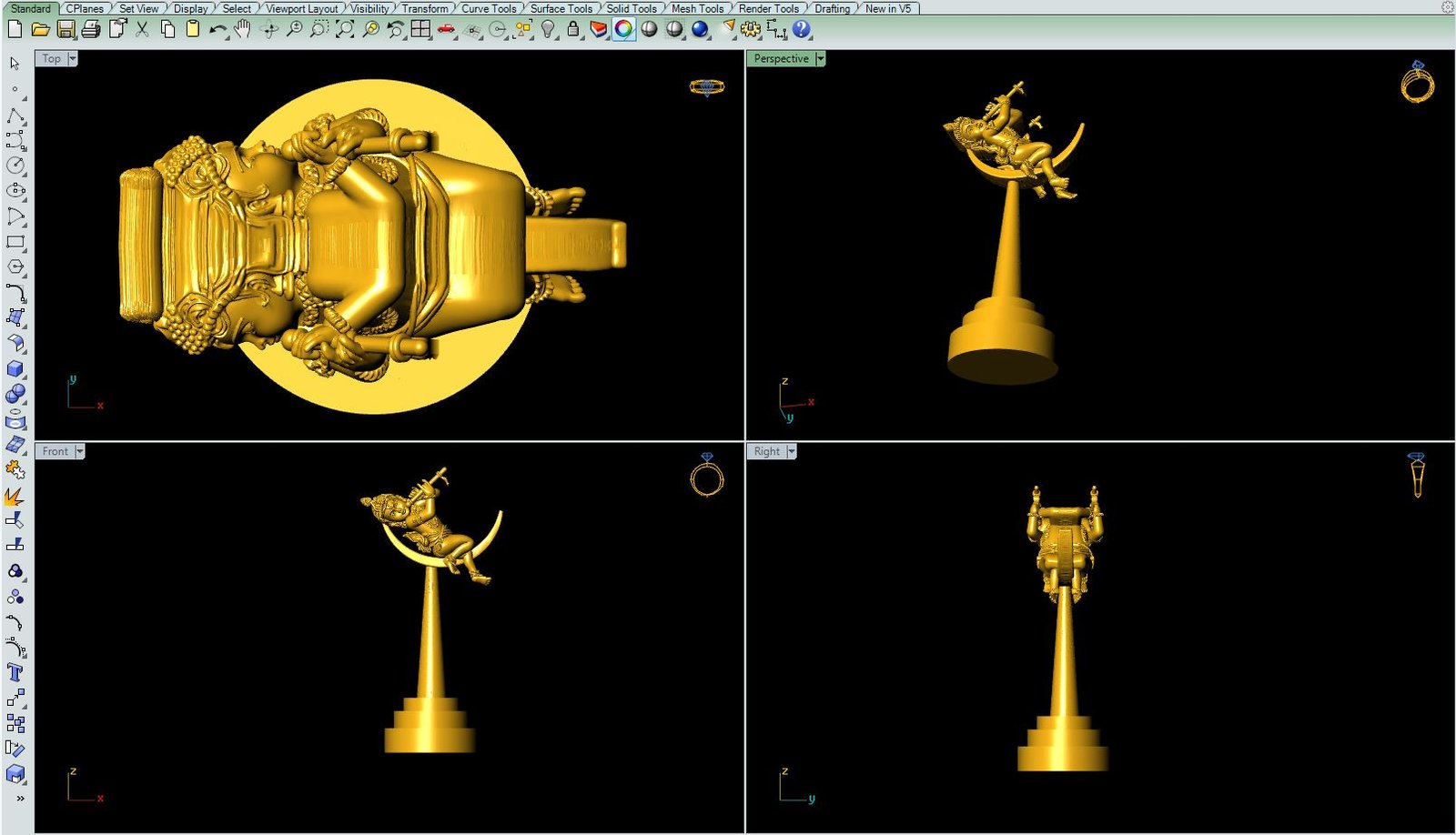Open the Mesh Tools tab
The image size is (1456, 835).
tap(697, 8)
